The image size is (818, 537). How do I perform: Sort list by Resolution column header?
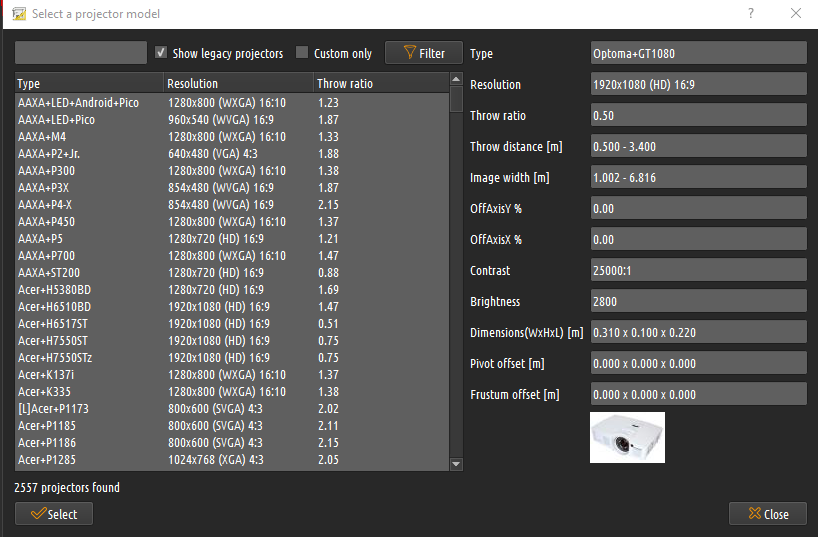(x=238, y=83)
